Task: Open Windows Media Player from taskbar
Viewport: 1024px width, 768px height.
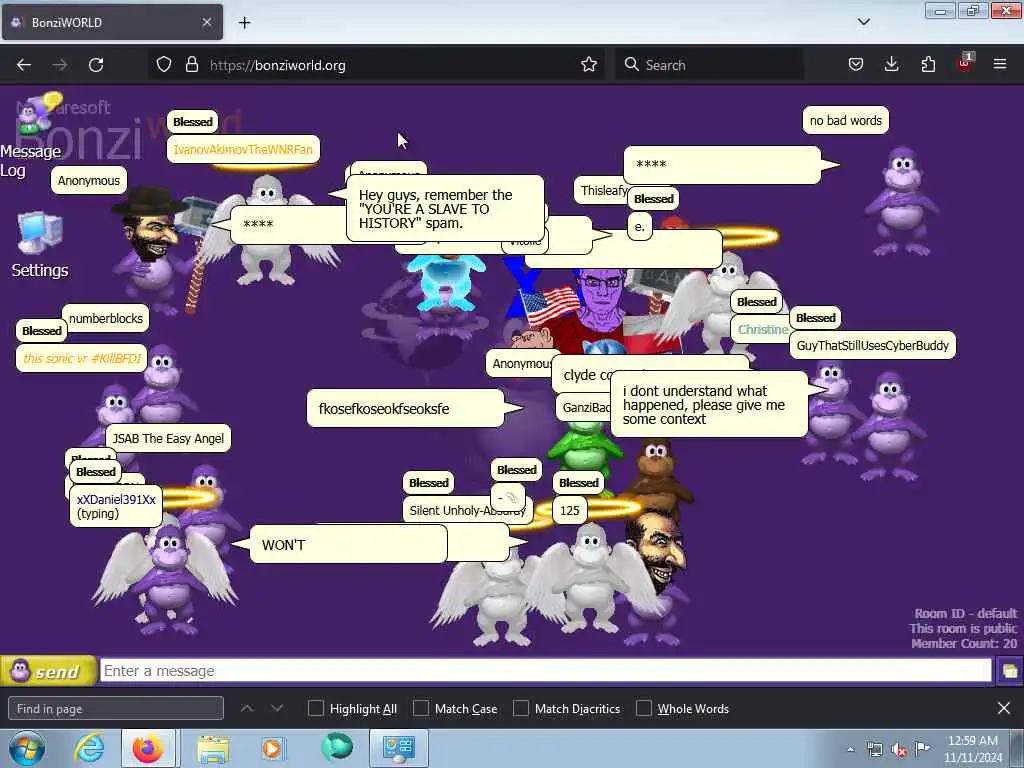Action: pyautogui.click(x=272, y=748)
